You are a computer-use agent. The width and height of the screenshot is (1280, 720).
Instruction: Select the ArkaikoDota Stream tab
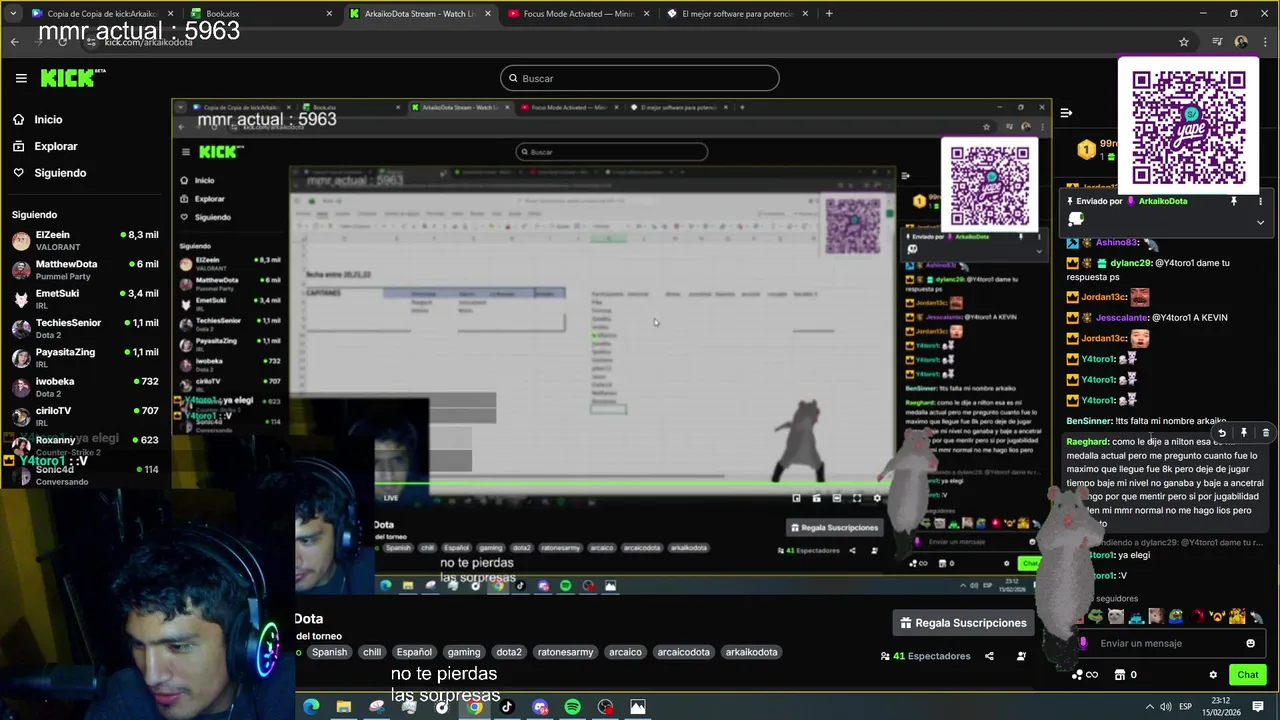419,14
